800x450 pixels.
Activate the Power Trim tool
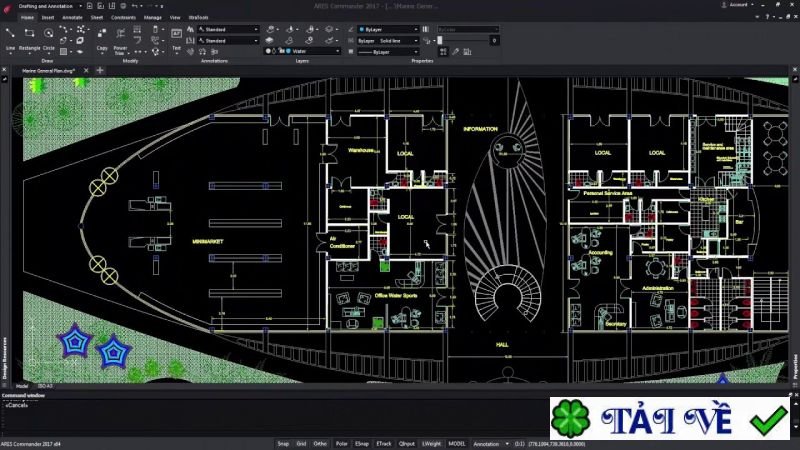[x=120, y=36]
